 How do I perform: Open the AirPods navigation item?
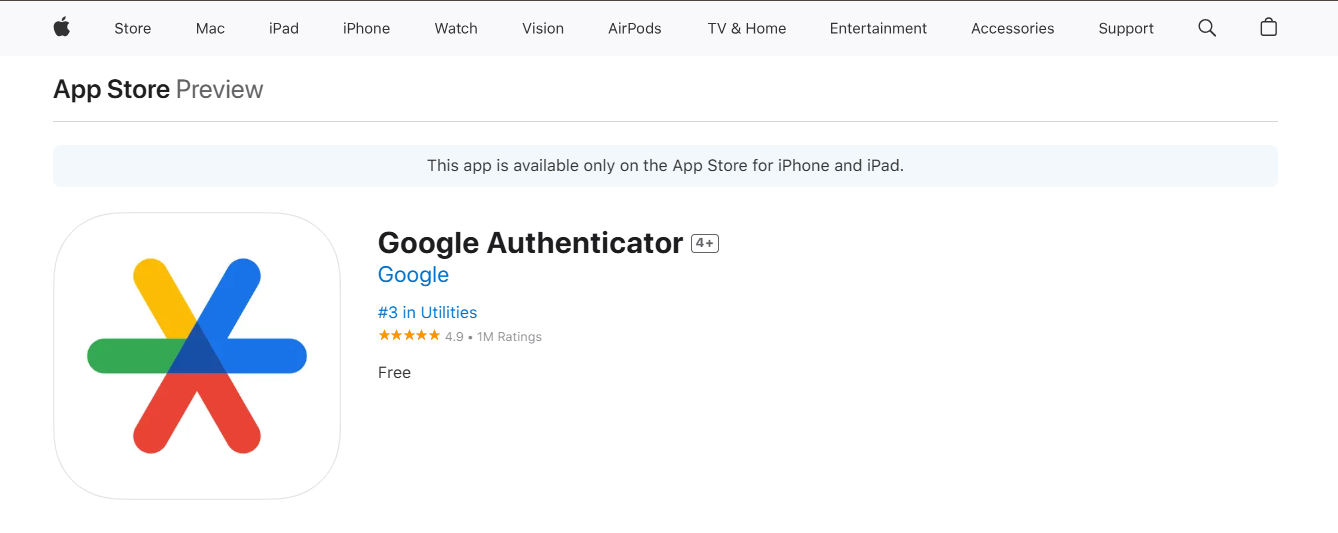click(635, 28)
